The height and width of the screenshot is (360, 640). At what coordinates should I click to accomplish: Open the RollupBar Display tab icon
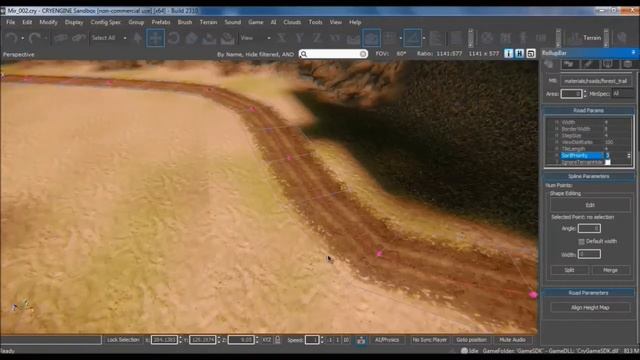[608, 64]
